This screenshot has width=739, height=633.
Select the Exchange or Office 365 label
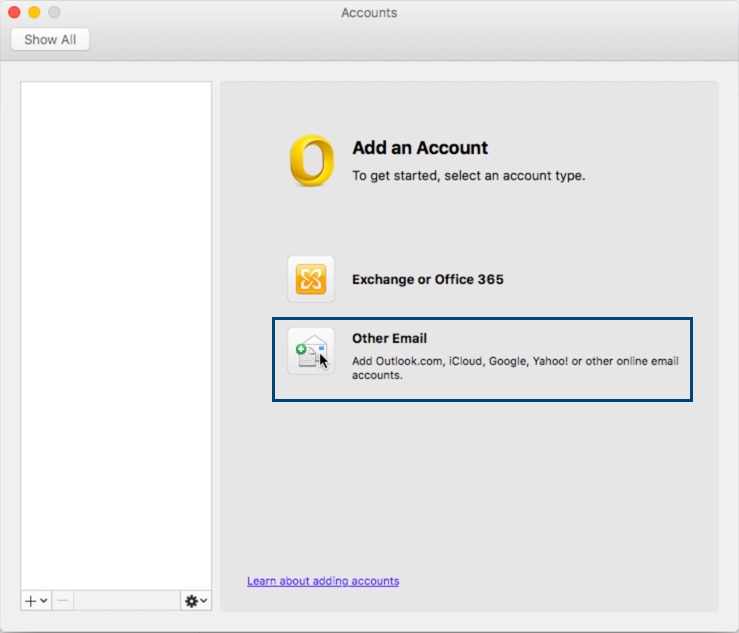(x=427, y=280)
